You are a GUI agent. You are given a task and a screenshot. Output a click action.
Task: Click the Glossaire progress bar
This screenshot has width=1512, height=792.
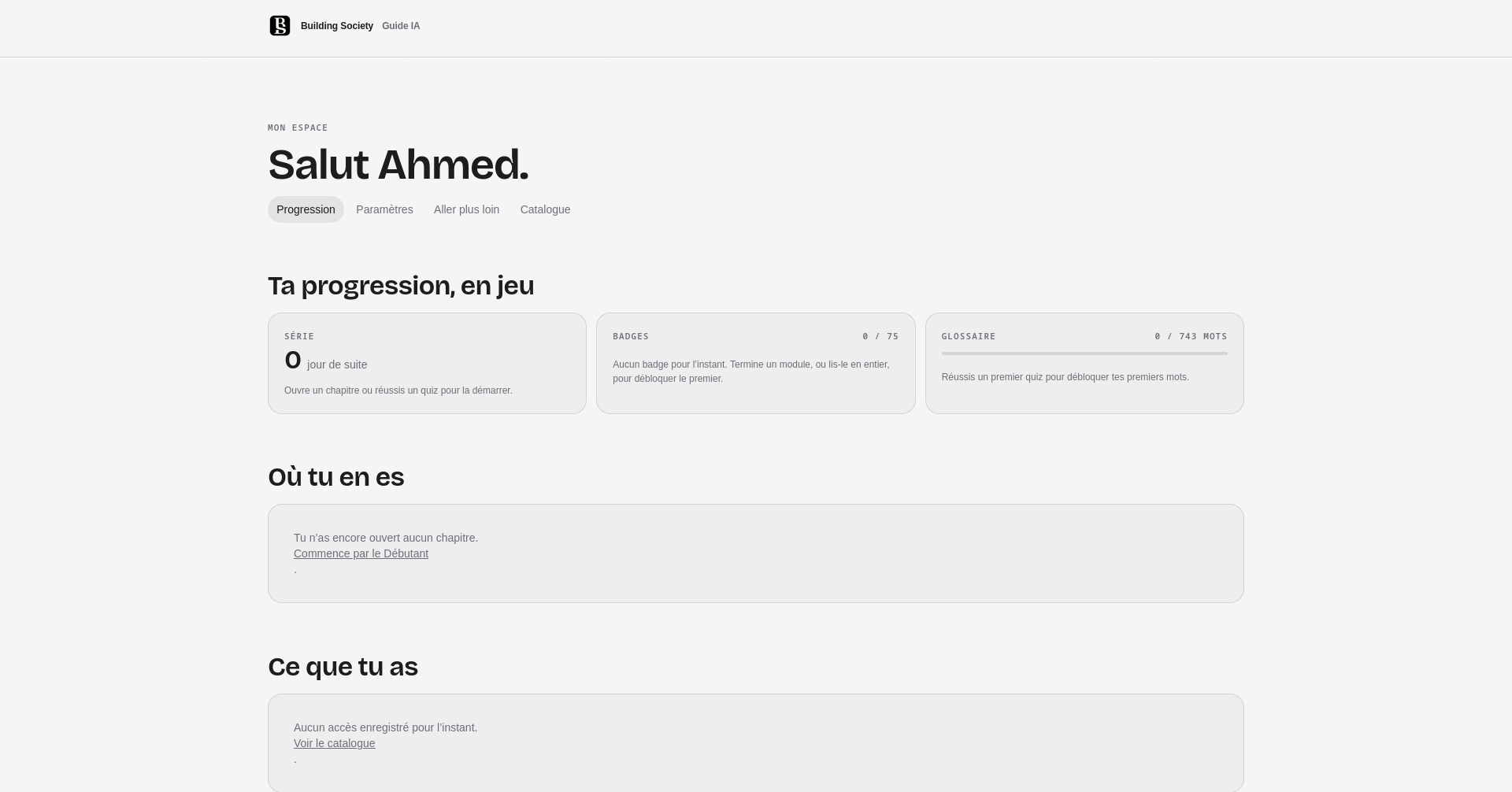pyautogui.click(x=1084, y=353)
